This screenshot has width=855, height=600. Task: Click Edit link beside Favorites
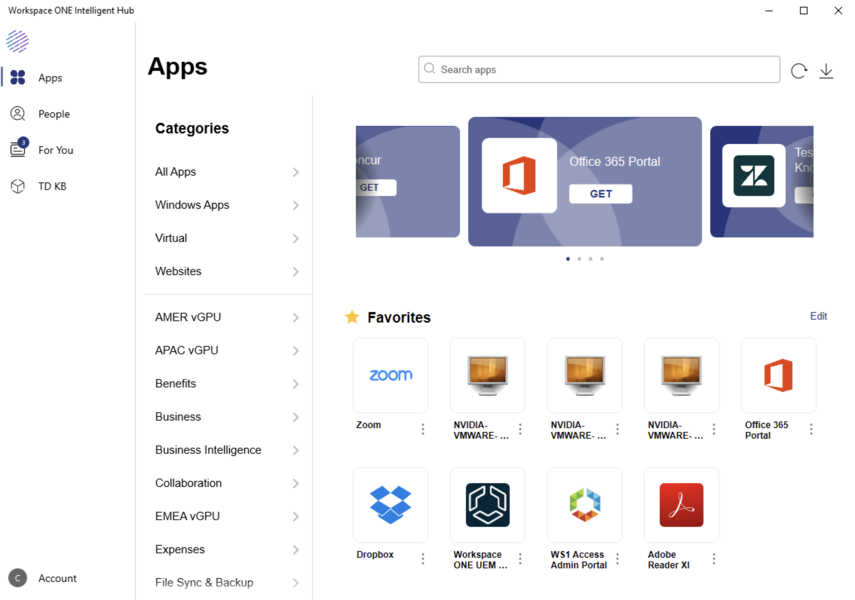pyautogui.click(x=818, y=316)
